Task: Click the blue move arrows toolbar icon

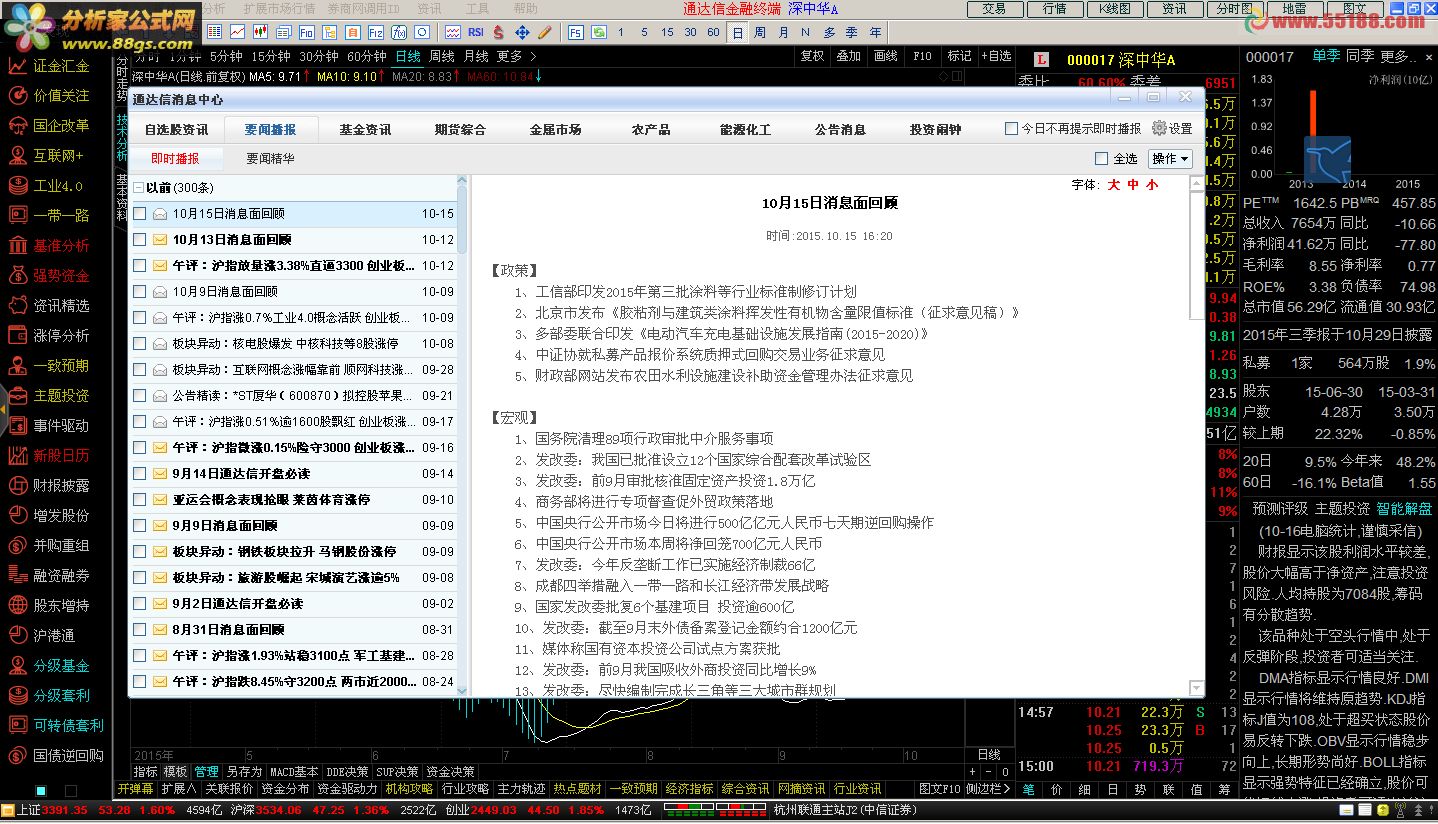Action: [521, 32]
